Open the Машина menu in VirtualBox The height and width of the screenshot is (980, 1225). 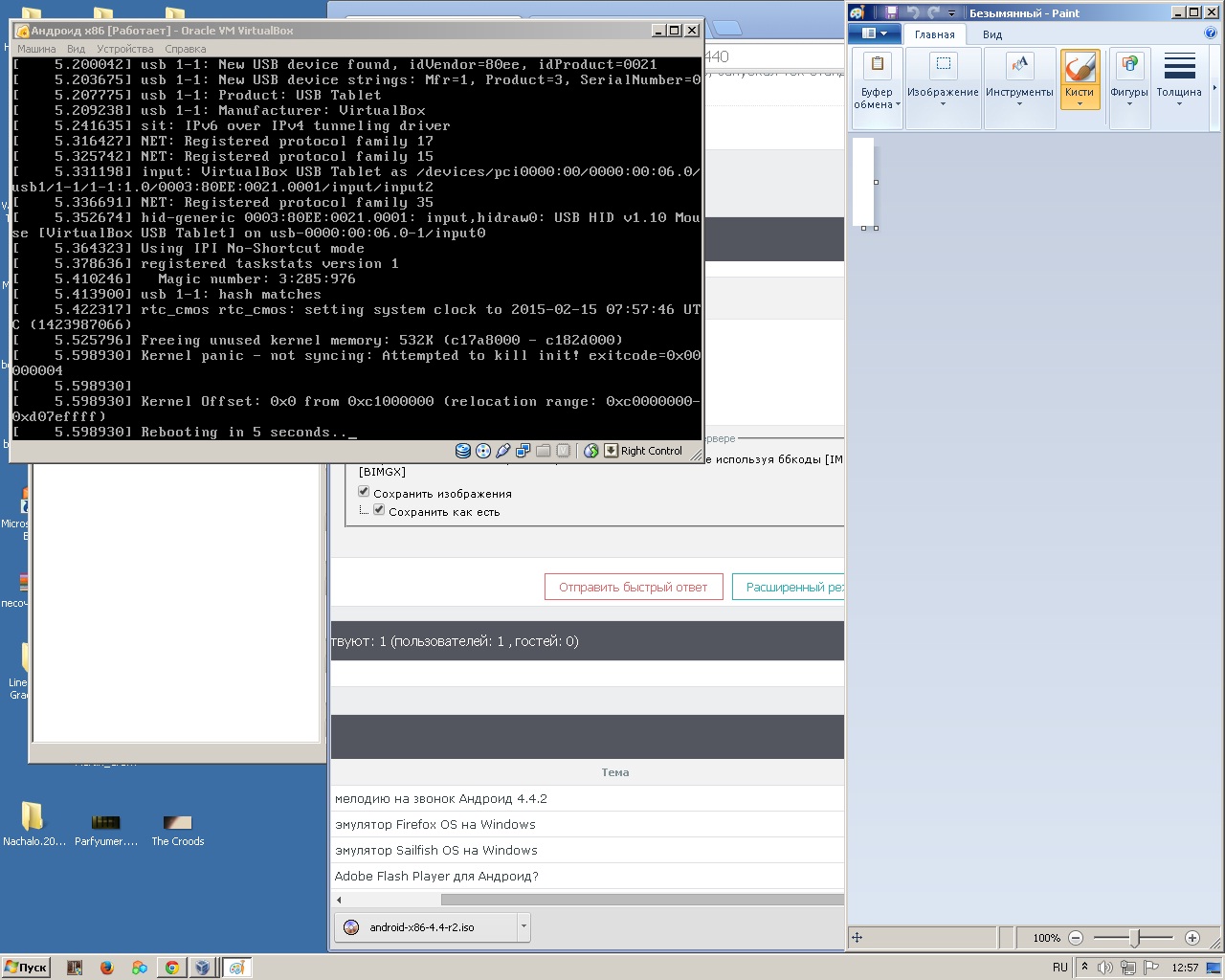pos(36,49)
